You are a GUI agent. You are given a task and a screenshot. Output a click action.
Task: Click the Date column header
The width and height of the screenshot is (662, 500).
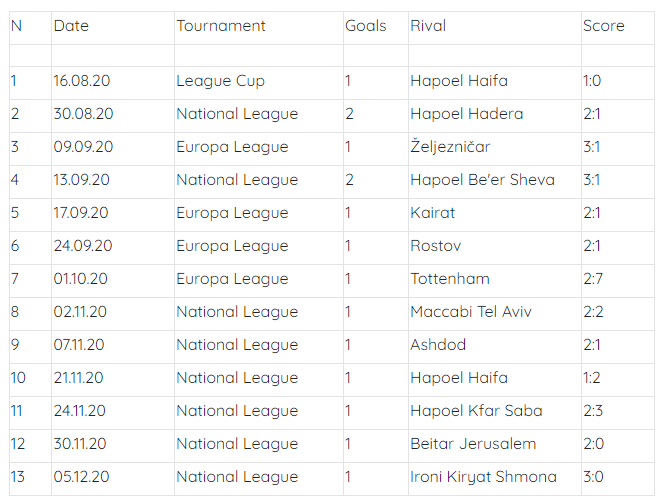coord(71,26)
